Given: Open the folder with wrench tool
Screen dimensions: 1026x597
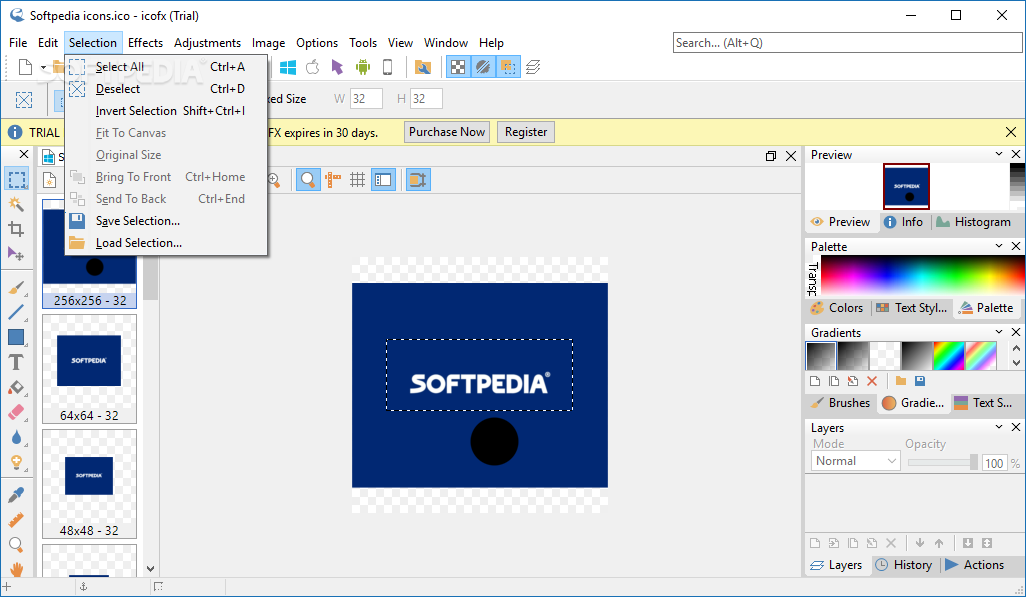Looking at the screenshot, I should click(423, 67).
